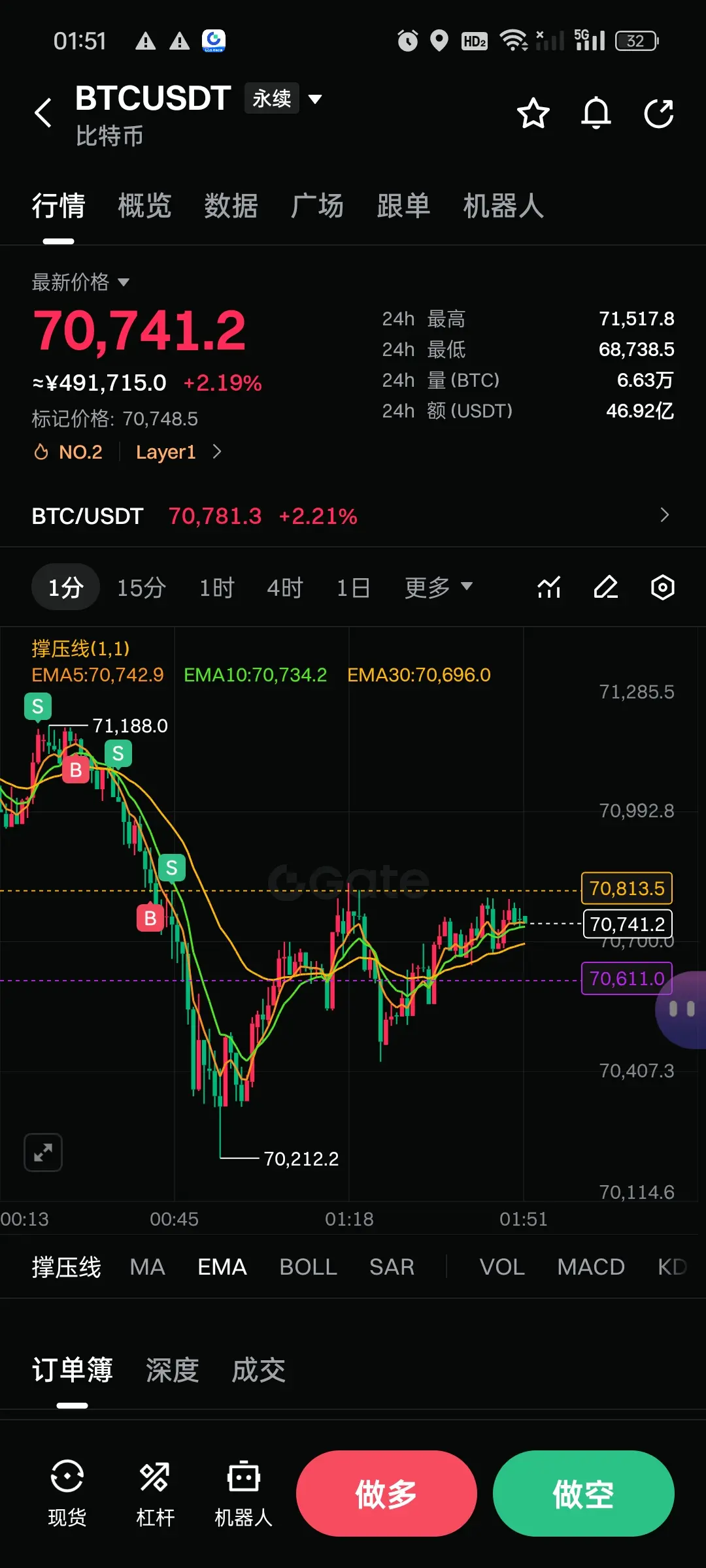Tap the topmost S sell marker on chart
706x1568 pixels.
(x=38, y=706)
